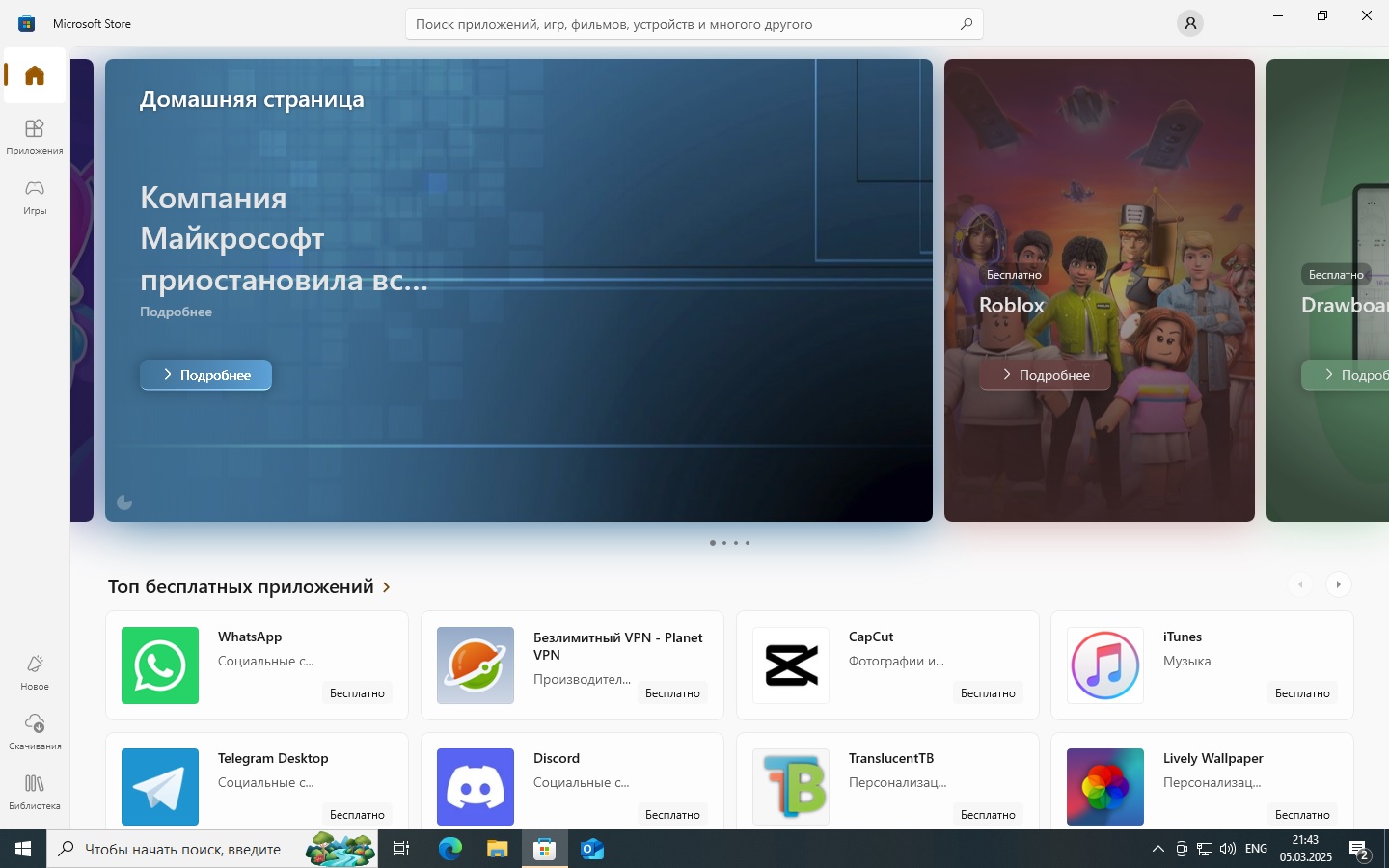The width and height of the screenshot is (1389, 868).
Task: Open the Приложения section in sidebar
Action: point(35,136)
